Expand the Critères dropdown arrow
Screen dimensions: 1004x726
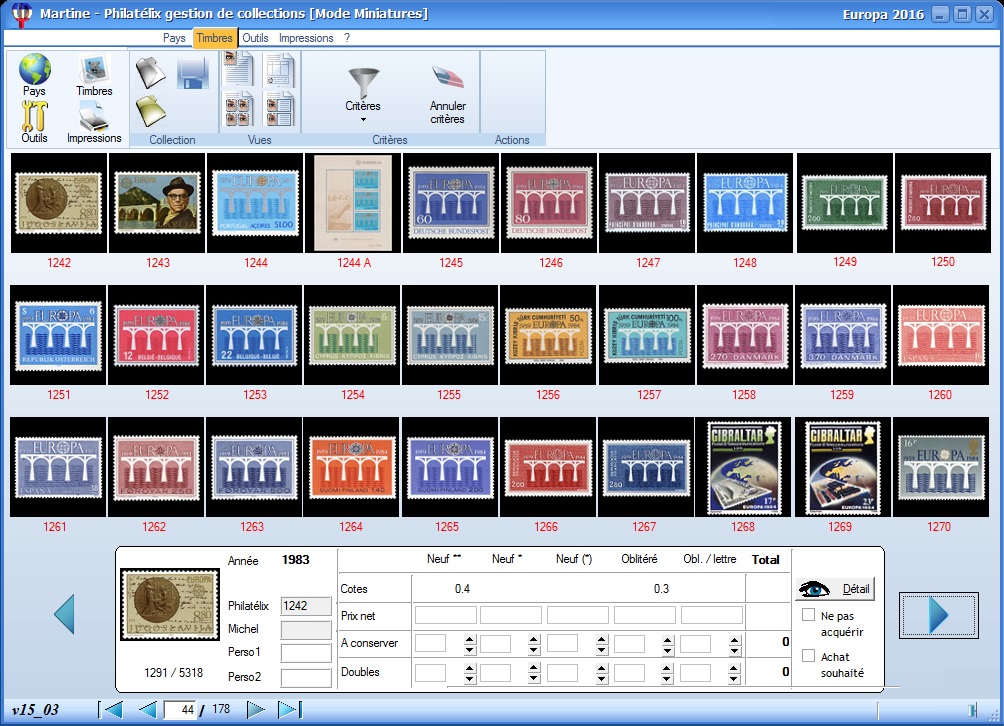pos(363,120)
